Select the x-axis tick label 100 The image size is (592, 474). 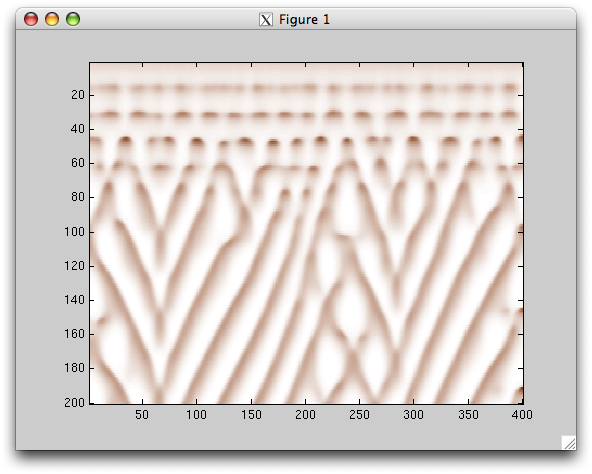[196, 415]
